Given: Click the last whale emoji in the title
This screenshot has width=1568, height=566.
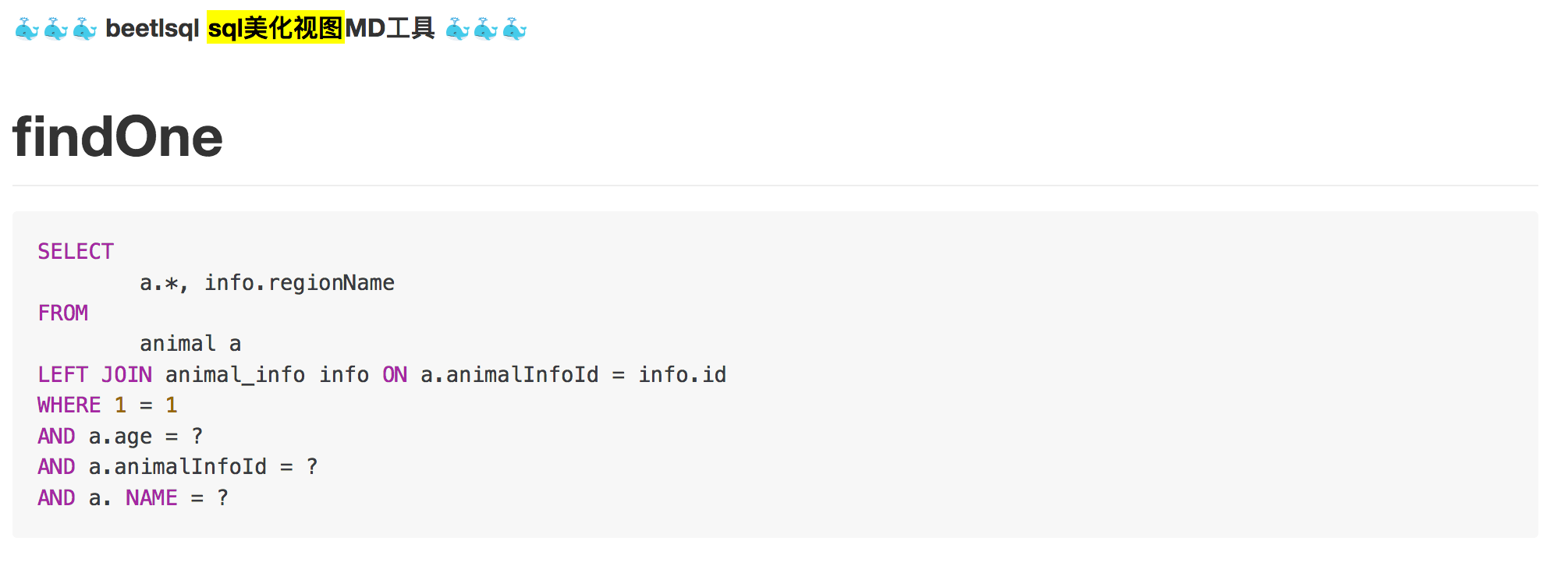Looking at the screenshot, I should point(515,30).
